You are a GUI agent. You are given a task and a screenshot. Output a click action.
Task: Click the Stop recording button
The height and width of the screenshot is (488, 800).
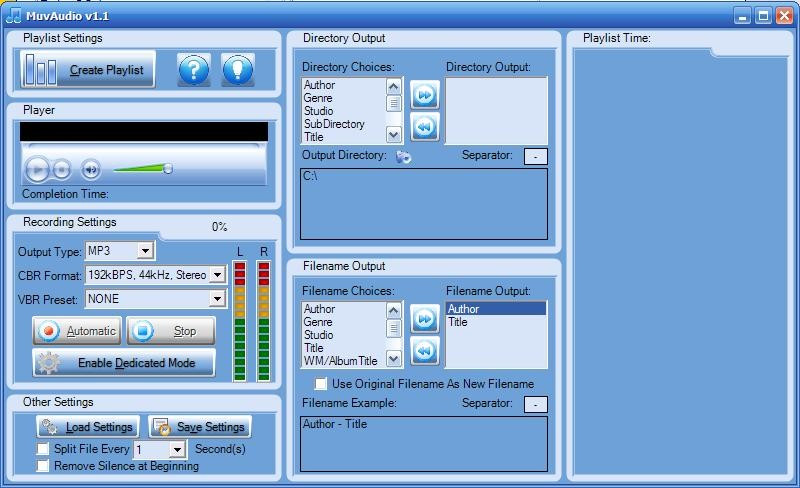click(171, 331)
